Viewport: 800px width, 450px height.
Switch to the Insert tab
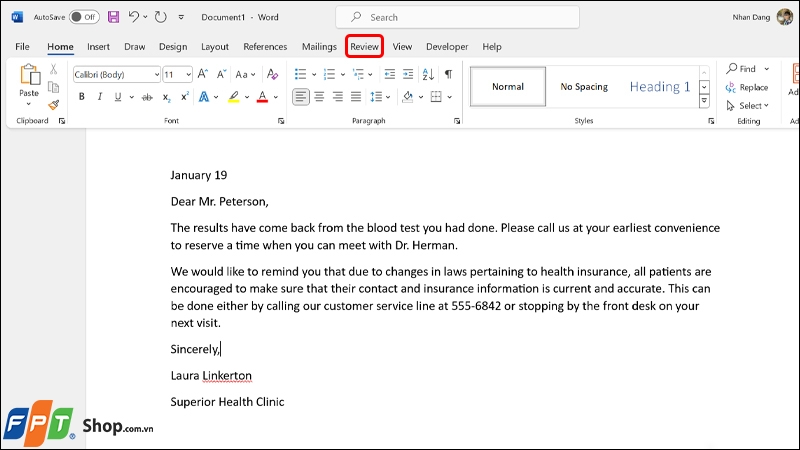pos(98,46)
